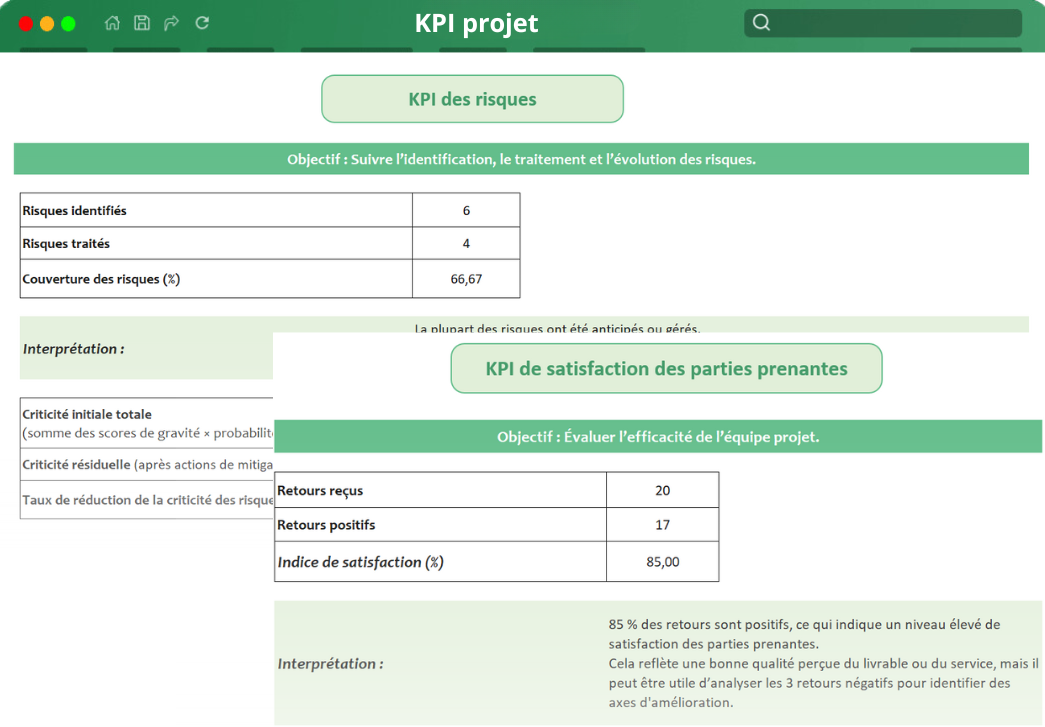
Task: Open KPI de satisfaction des parties prenantes
Action: [666, 368]
